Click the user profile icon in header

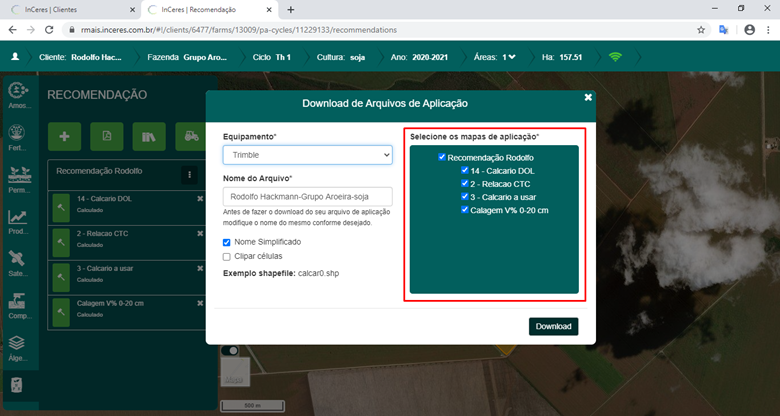(15, 57)
